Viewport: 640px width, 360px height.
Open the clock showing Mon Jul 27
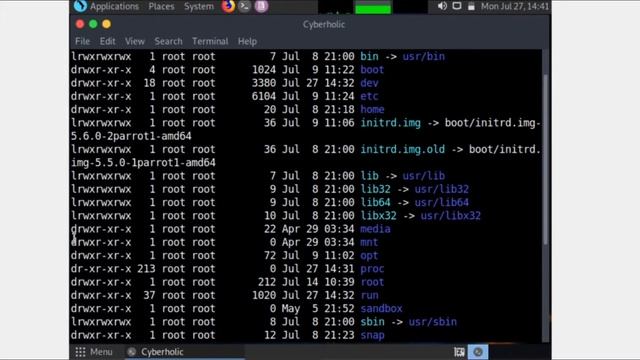click(515, 6)
